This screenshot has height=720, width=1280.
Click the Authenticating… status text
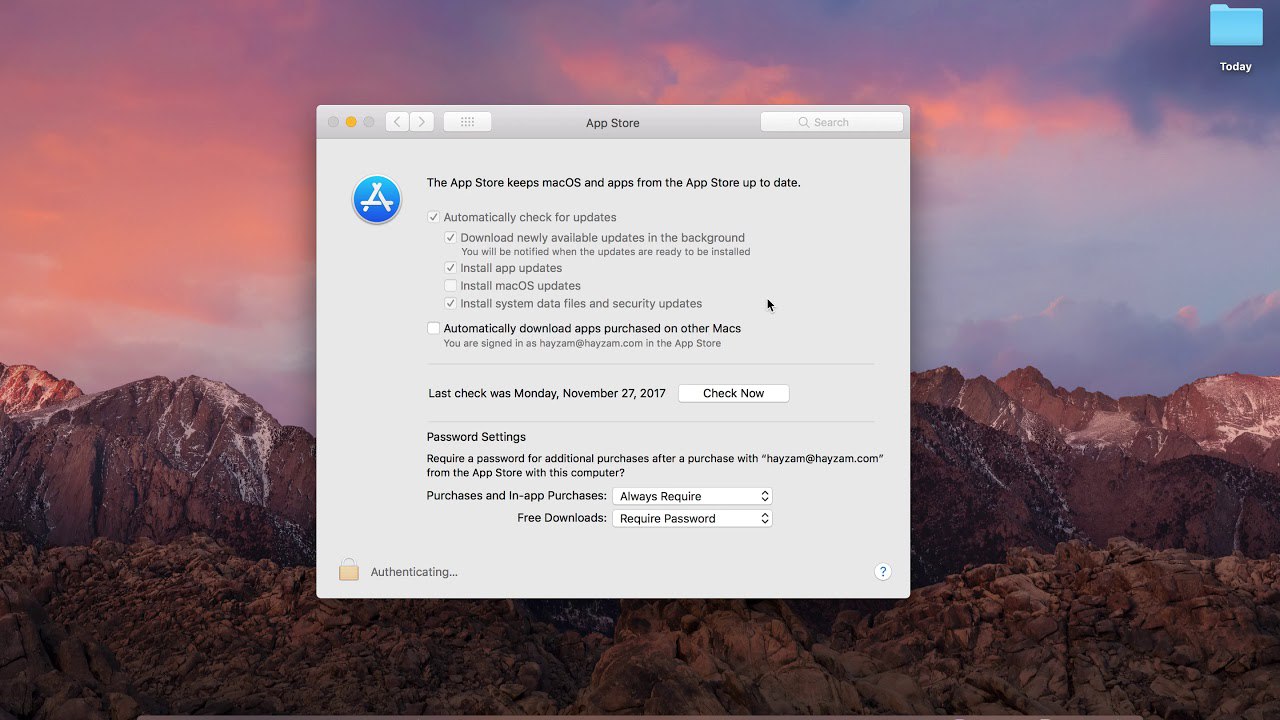(414, 572)
